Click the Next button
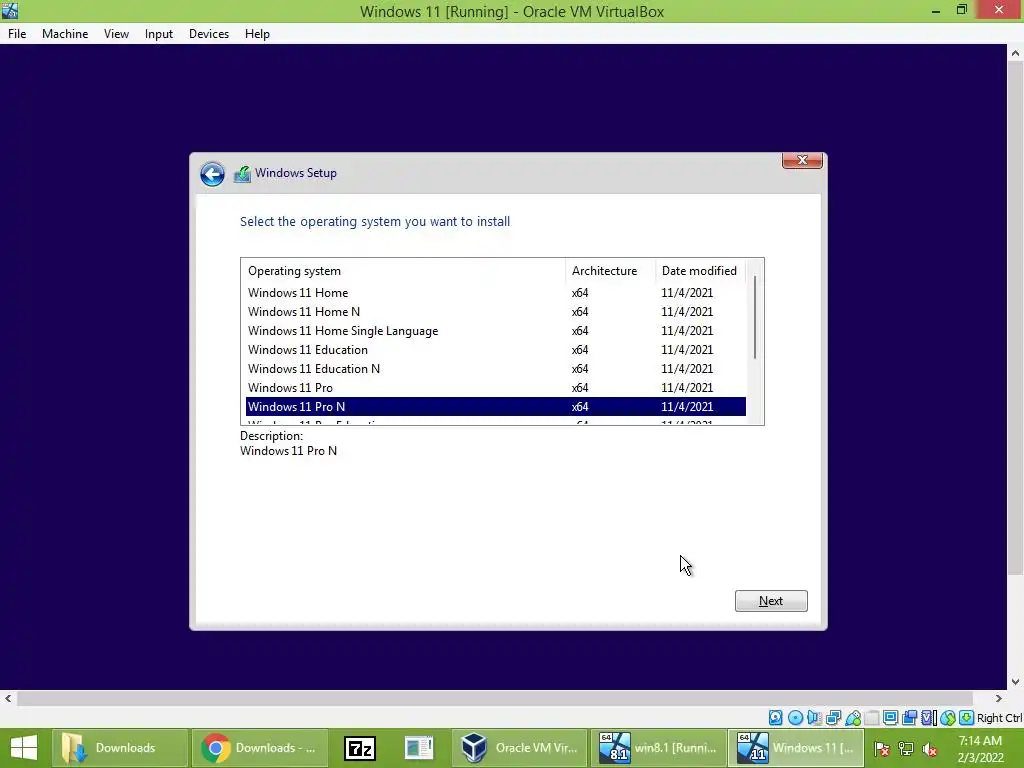1024x768 pixels. click(x=771, y=601)
